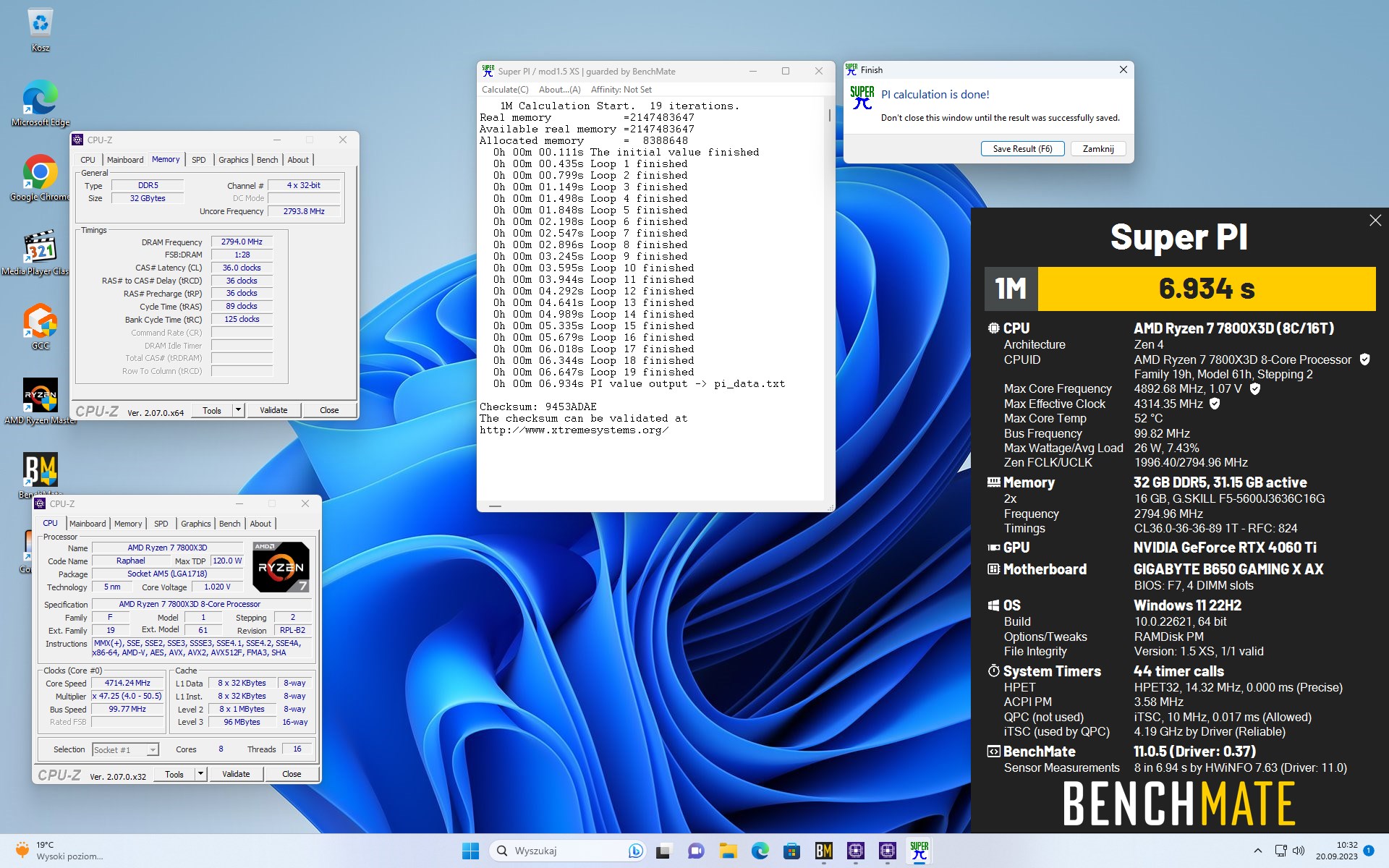Click Close button in CPU-Z CPU window
The image size is (1389, 868).
(292, 774)
